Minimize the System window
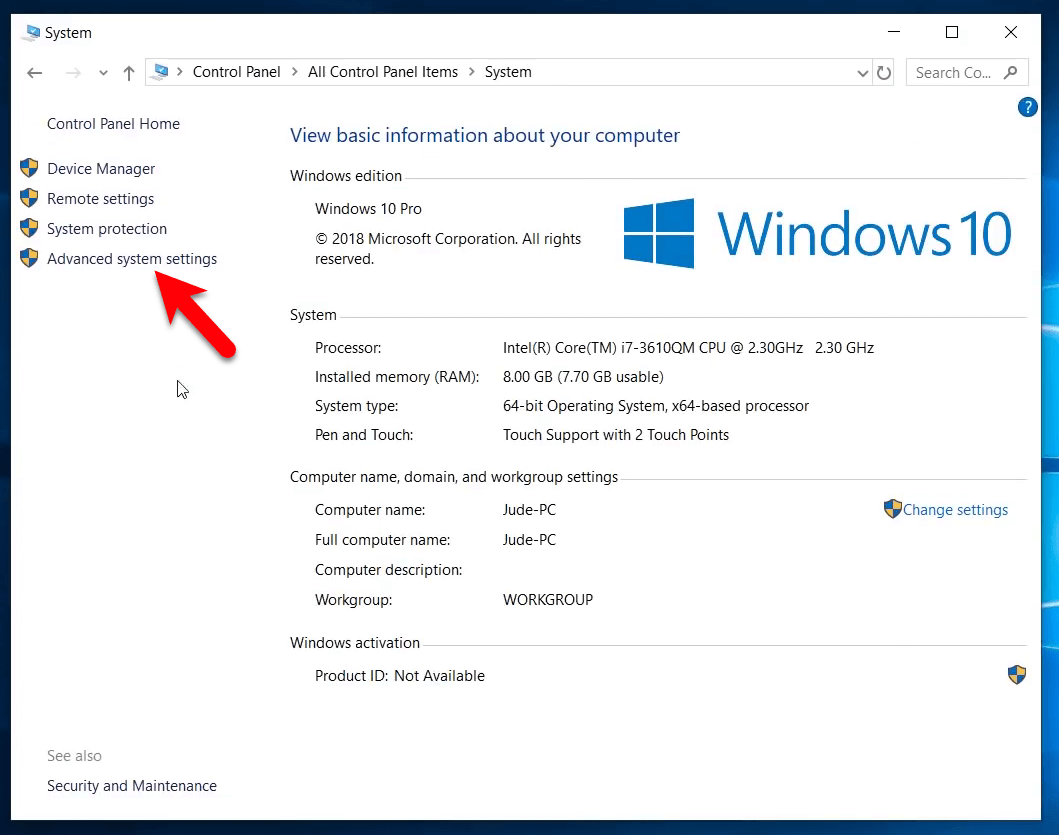1059x835 pixels. click(x=894, y=32)
